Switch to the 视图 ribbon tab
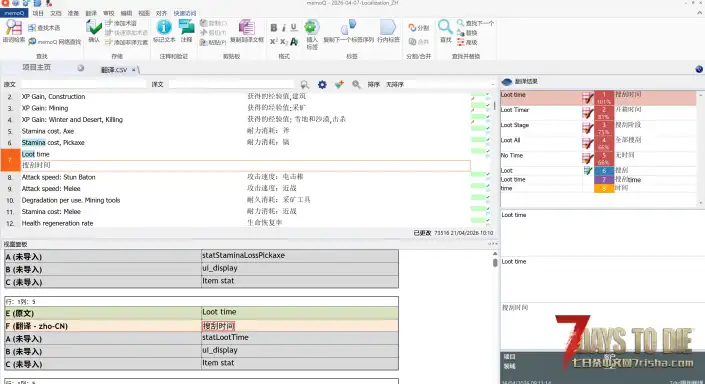The image size is (705, 384). pyautogui.click(x=144, y=13)
